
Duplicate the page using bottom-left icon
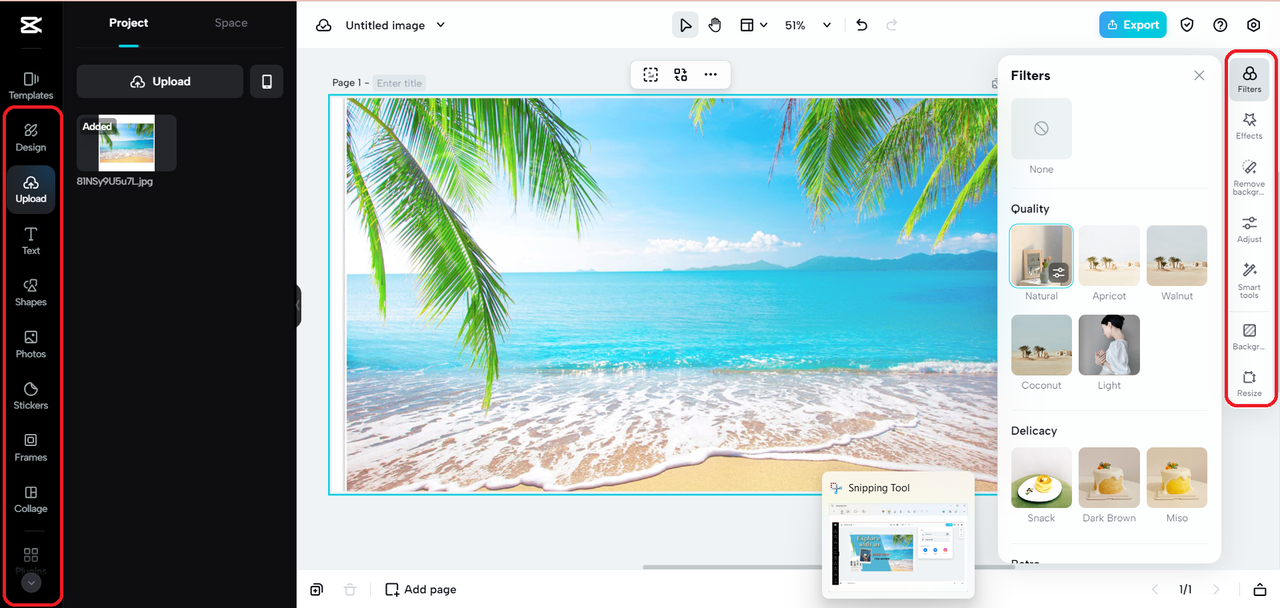click(x=316, y=590)
